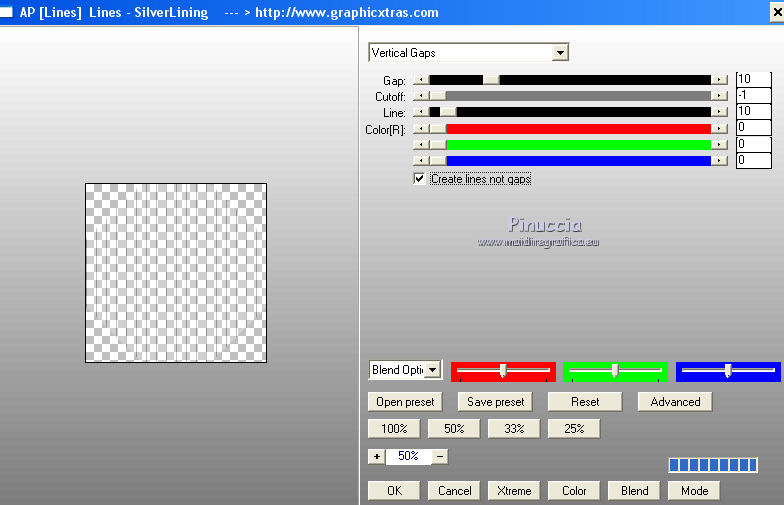Screen dimensions: 784x505
Task: Click the Gap slider left arrow
Action: pyautogui.click(x=421, y=80)
